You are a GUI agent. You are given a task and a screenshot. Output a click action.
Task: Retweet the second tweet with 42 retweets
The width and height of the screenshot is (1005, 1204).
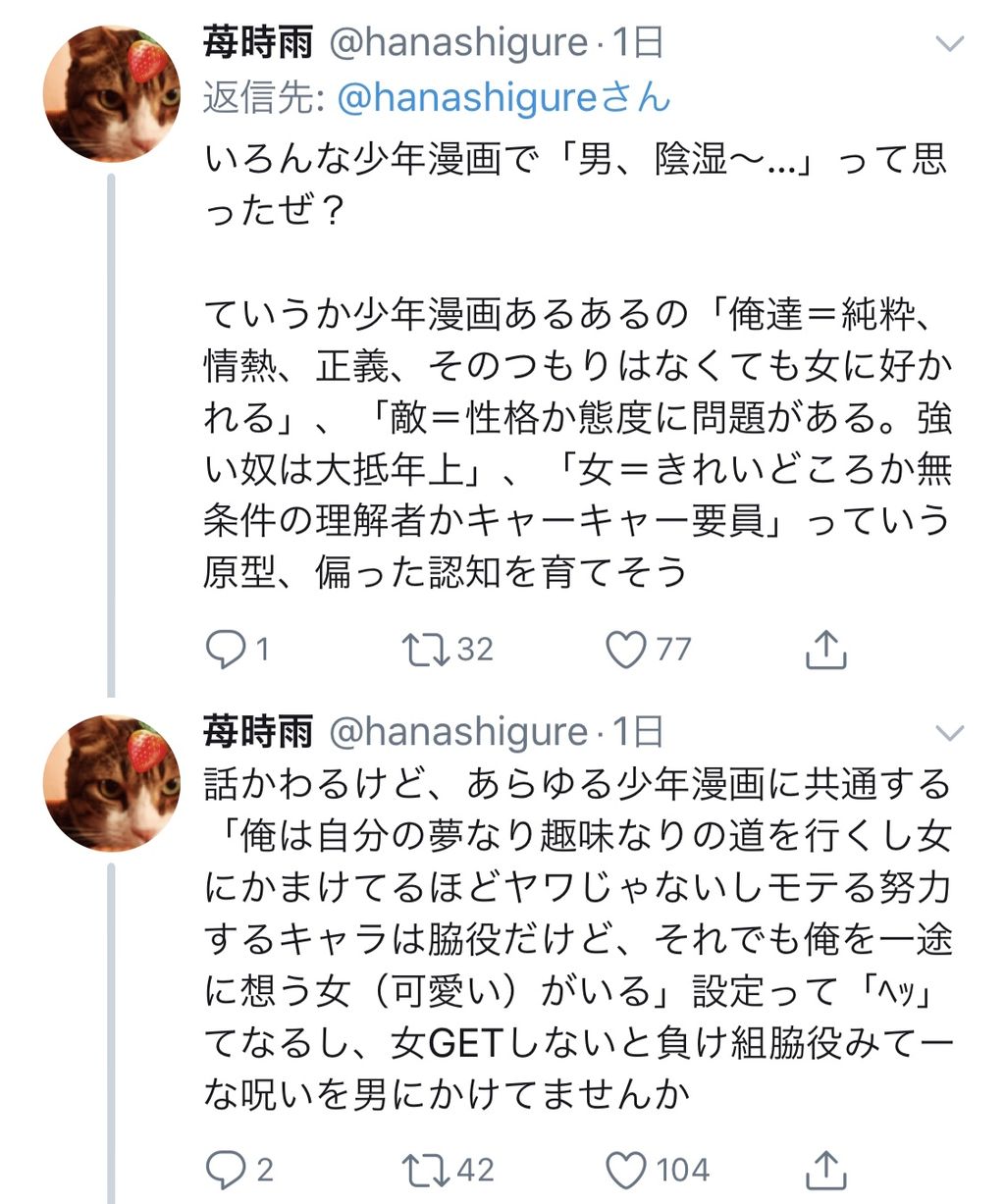[426, 1169]
